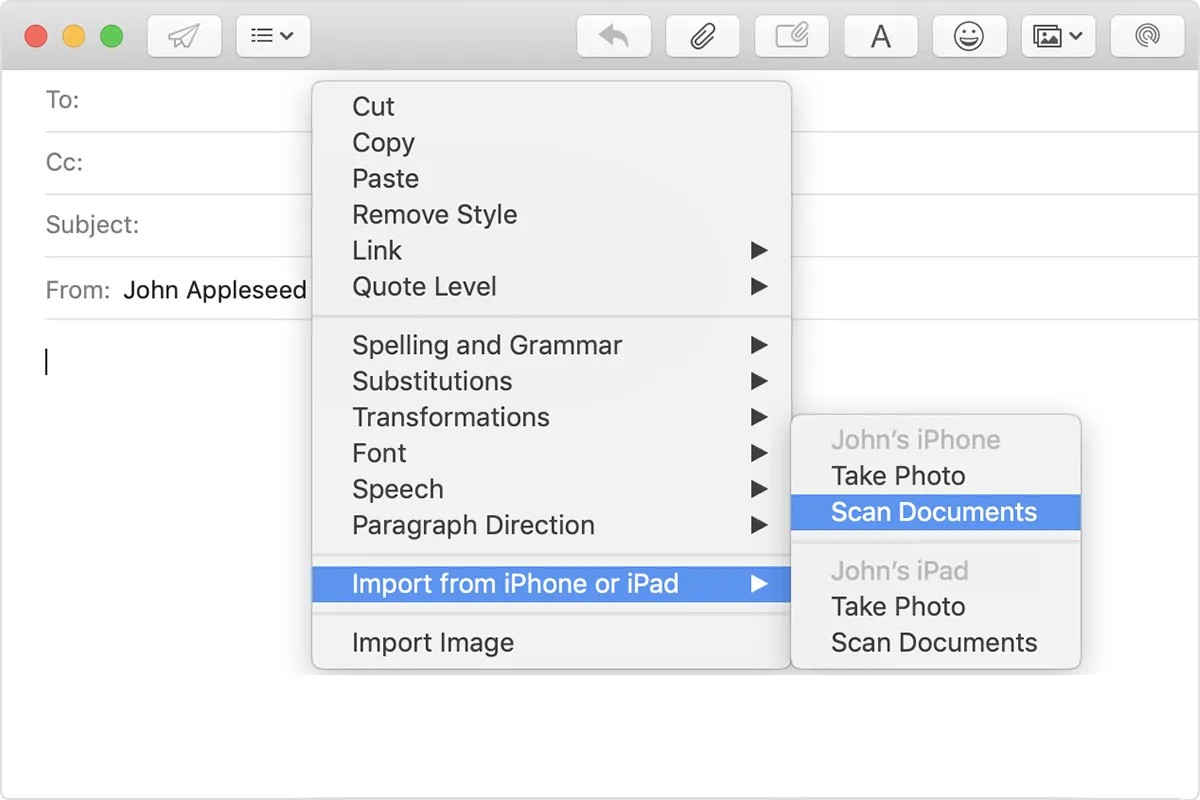Image resolution: width=1200 pixels, height=800 pixels.
Task: Click the red close window button
Action: point(36,37)
